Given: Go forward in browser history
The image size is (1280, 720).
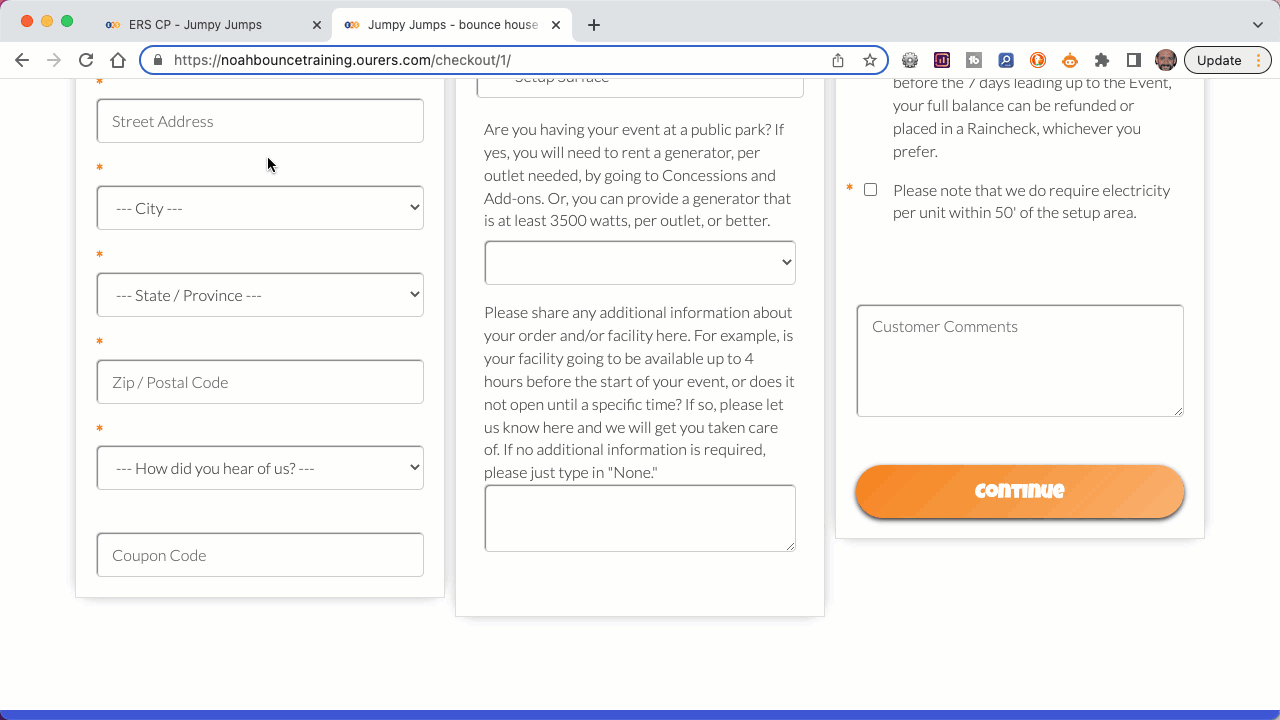Looking at the screenshot, I should [54, 60].
